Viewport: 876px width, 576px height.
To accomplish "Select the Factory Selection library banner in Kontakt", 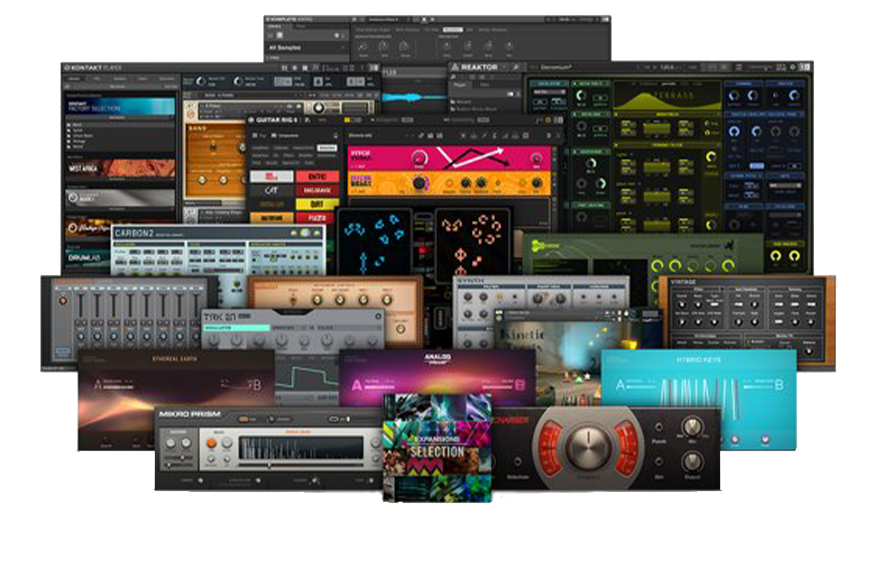I will click(121, 106).
